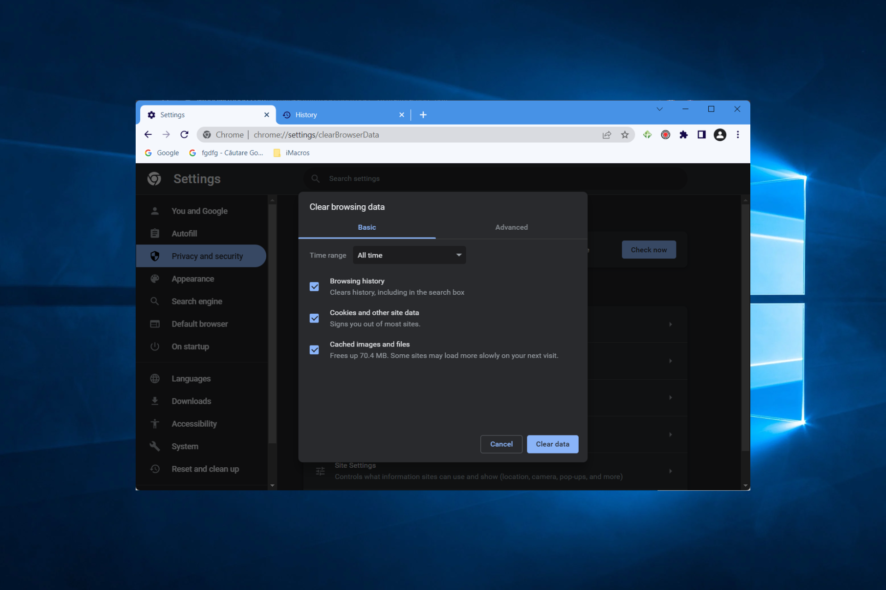Switch to the Advanced tab in dialog
886x590 pixels.
511,227
